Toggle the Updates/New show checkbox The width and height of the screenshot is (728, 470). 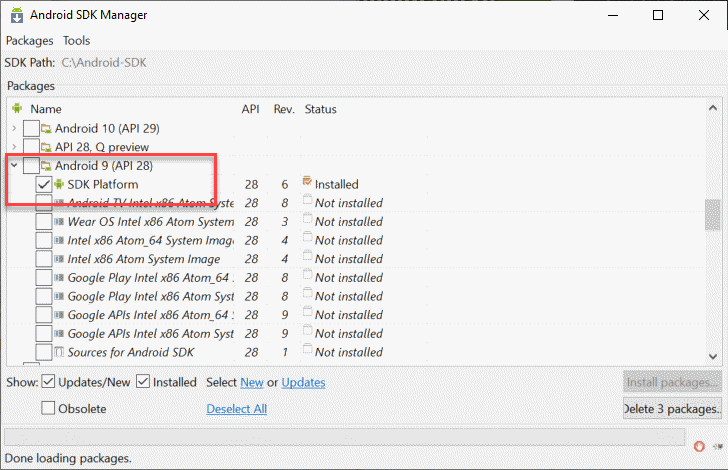tap(49, 382)
